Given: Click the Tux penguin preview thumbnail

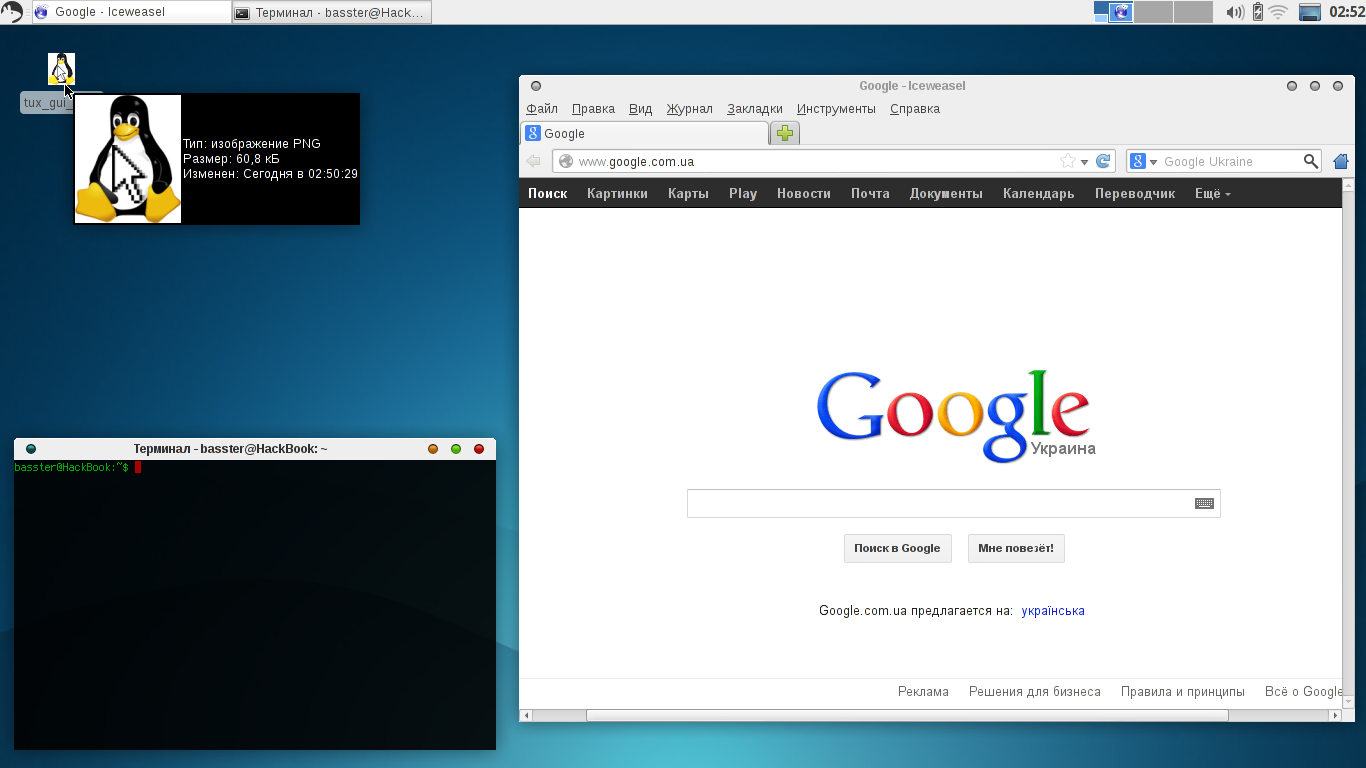Looking at the screenshot, I should 128,159.
